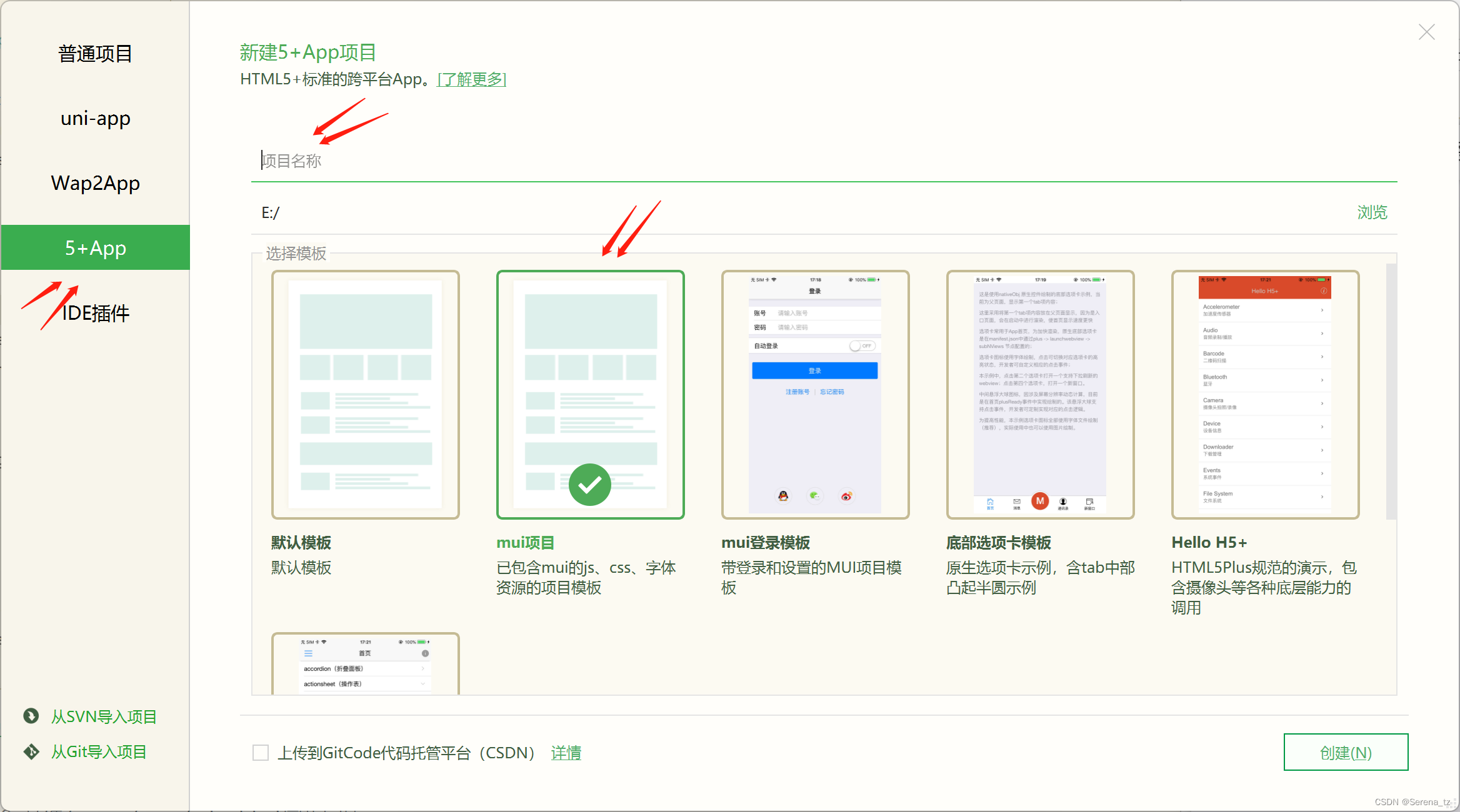
Task: Choose the 底部选项卡模板 template thumbnail
Action: pyautogui.click(x=1041, y=395)
